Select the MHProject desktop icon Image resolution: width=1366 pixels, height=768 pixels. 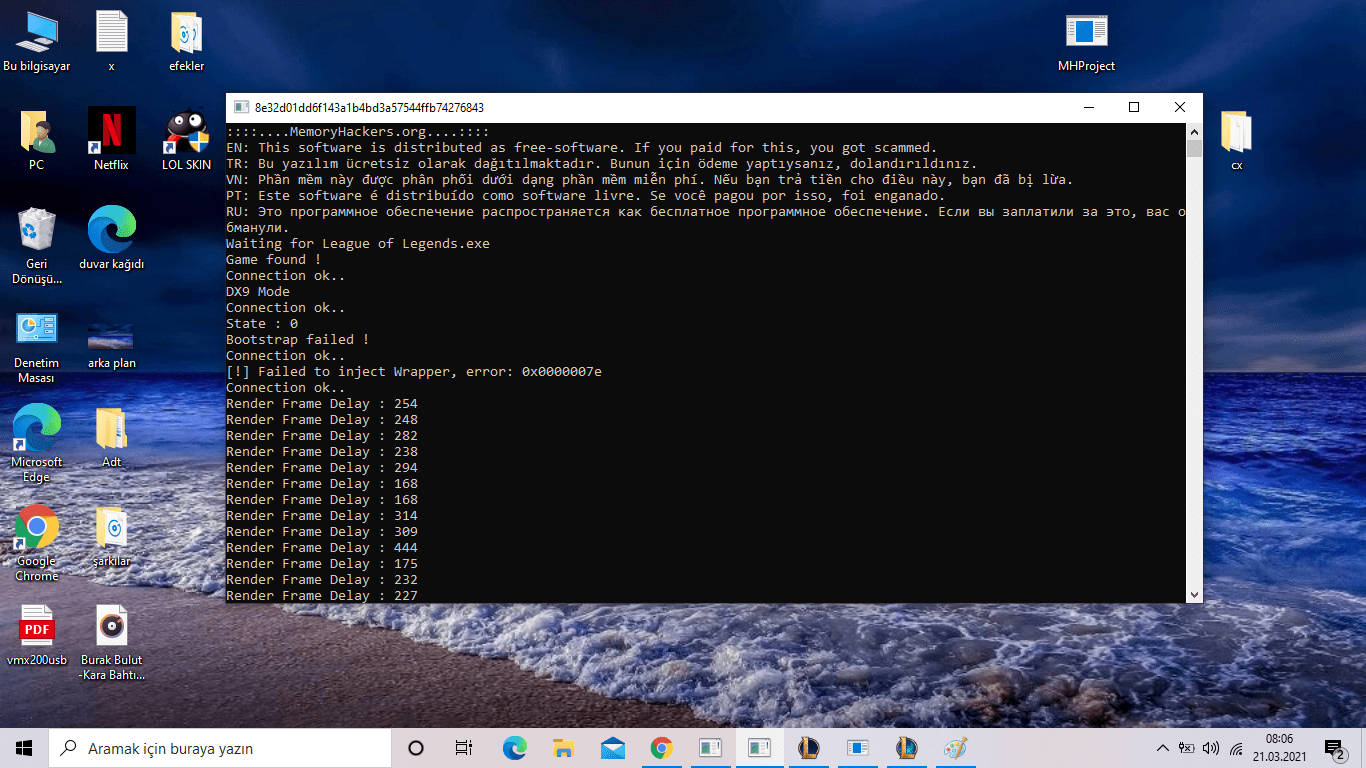1086,41
